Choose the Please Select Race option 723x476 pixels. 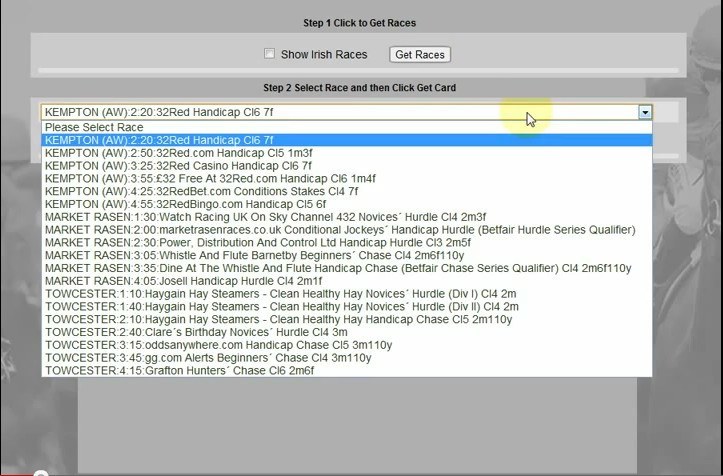click(x=347, y=127)
